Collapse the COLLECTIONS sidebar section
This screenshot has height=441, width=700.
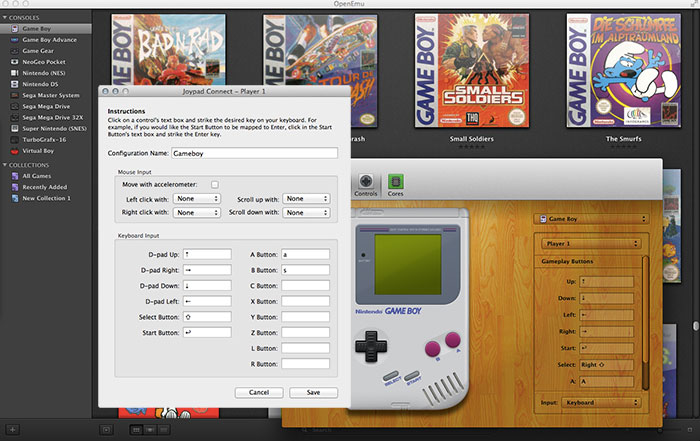click(5, 165)
